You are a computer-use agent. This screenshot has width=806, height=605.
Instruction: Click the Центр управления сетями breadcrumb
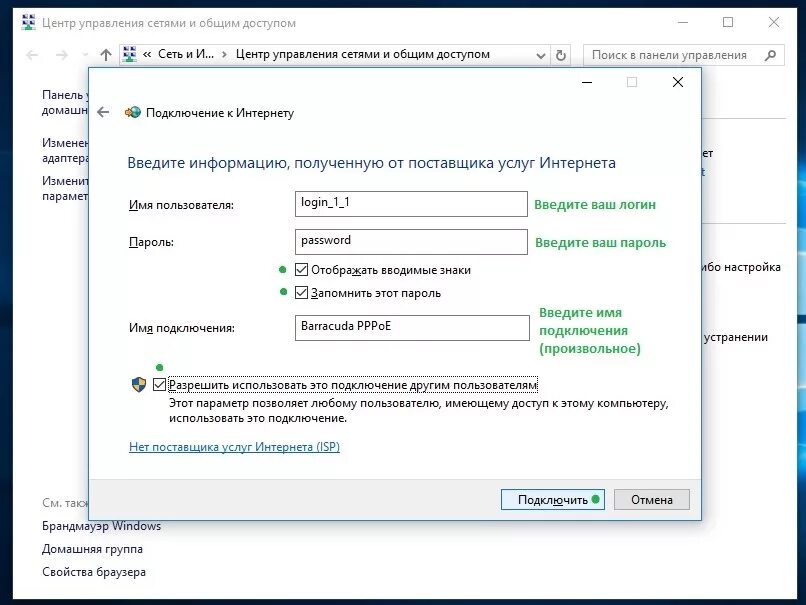pyautogui.click(x=362, y=54)
